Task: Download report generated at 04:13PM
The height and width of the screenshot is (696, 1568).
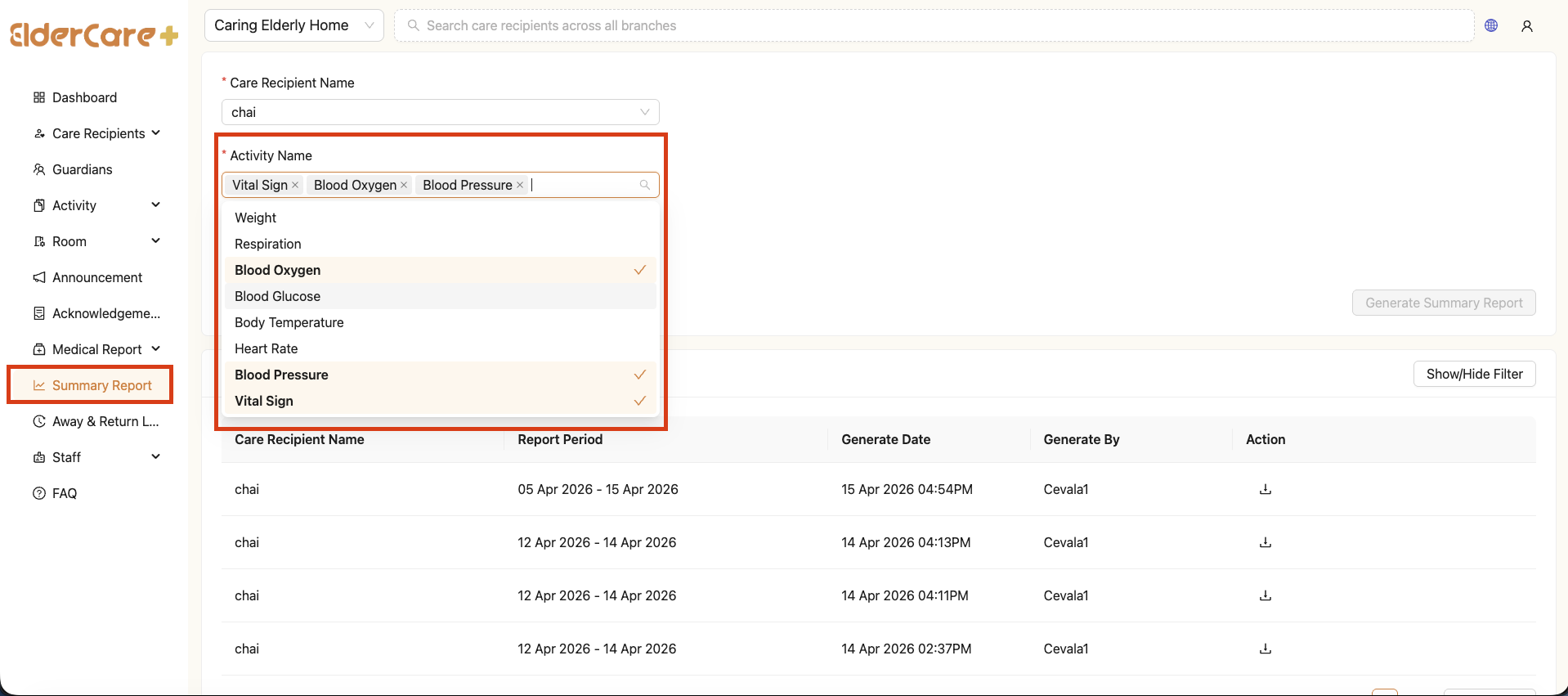Action: [x=1265, y=542]
